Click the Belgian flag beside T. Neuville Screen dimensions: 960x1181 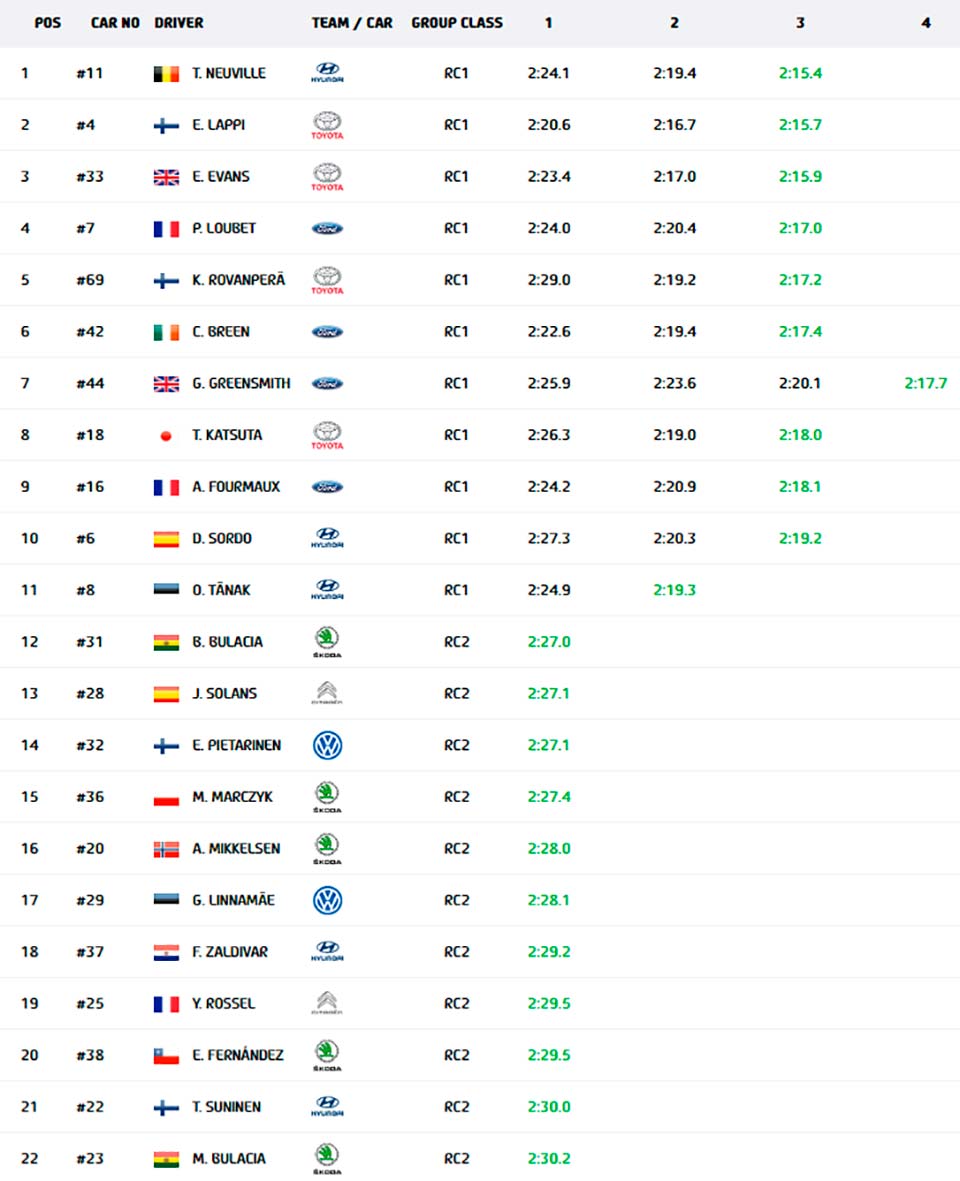coord(166,73)
